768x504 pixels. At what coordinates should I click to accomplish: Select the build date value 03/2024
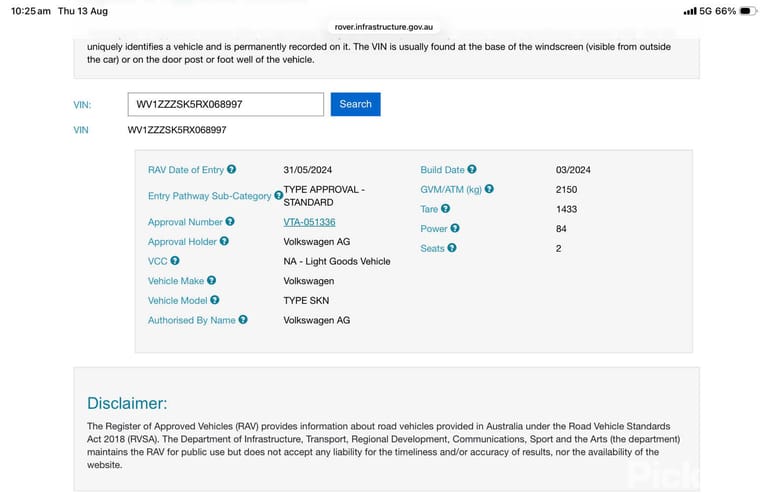573,170
